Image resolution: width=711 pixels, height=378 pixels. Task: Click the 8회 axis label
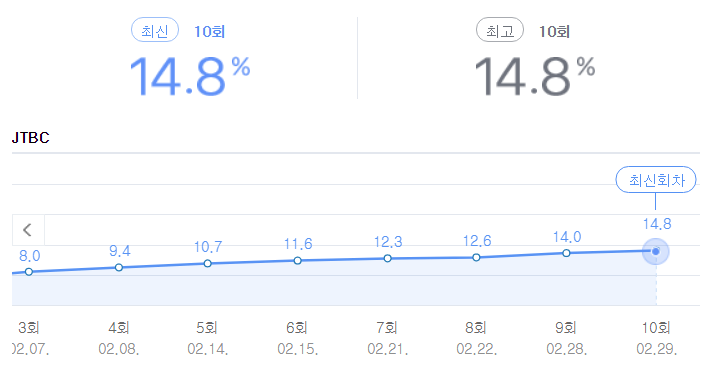pos(476,327)
